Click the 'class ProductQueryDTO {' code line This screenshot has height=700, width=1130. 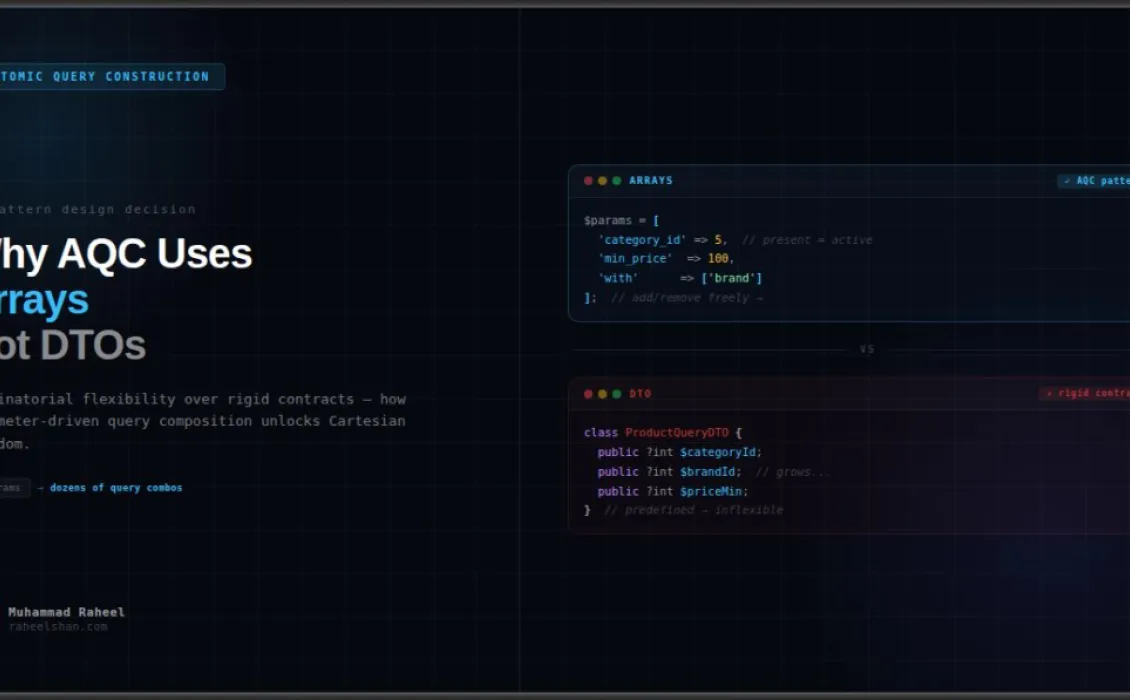coord(662,433)
